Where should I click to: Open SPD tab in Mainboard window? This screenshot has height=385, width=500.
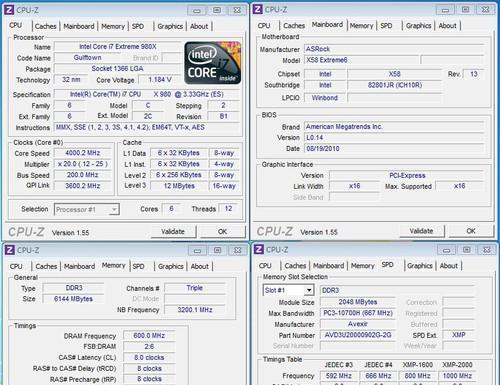click(386, 25)
